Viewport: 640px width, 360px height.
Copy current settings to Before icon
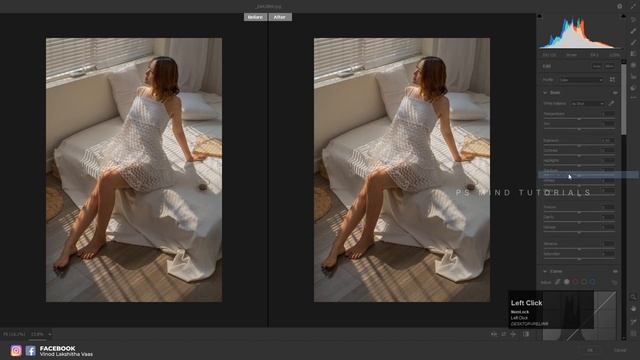[x=513, y=334]
